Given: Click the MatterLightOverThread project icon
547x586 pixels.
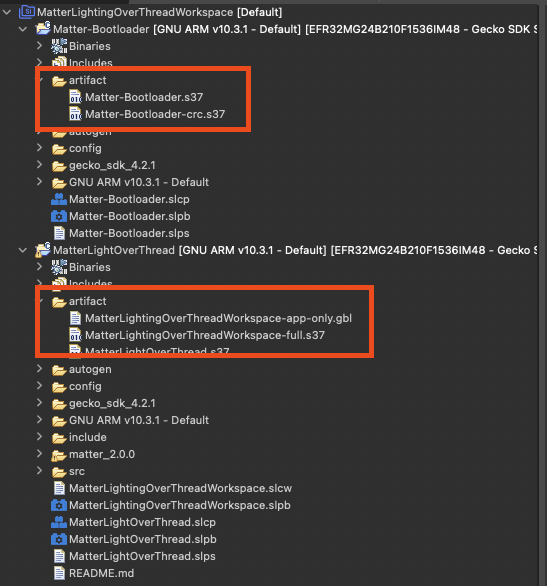Looking at the screenshot, I should tap(43, 250).
